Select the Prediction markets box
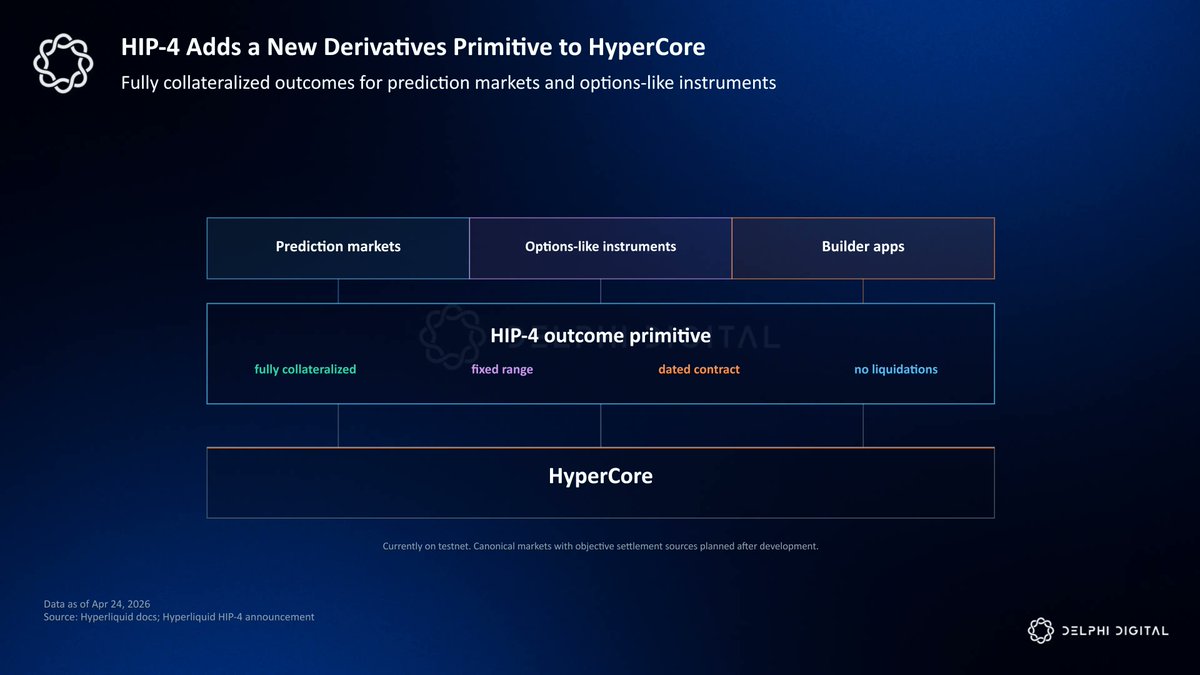1200x675 pixels. click(338, 247)
